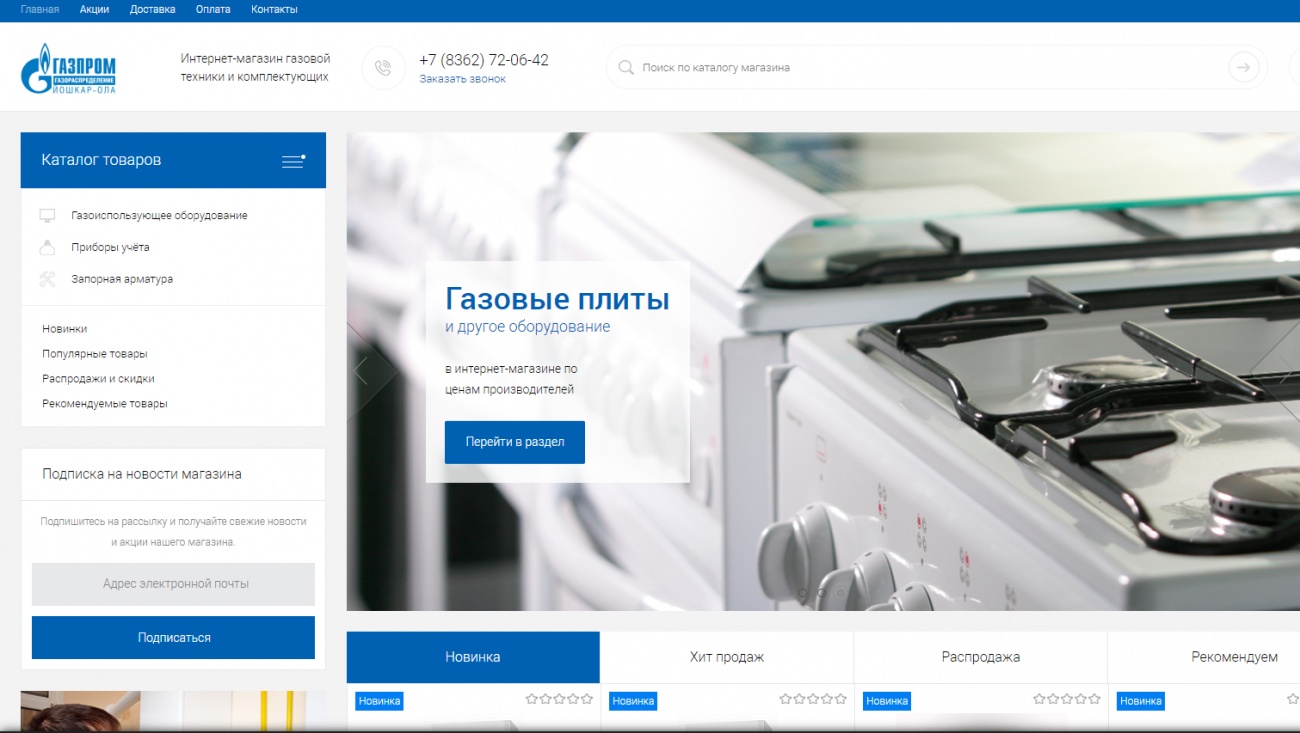Focus the email address subscription field

[173, 584]
